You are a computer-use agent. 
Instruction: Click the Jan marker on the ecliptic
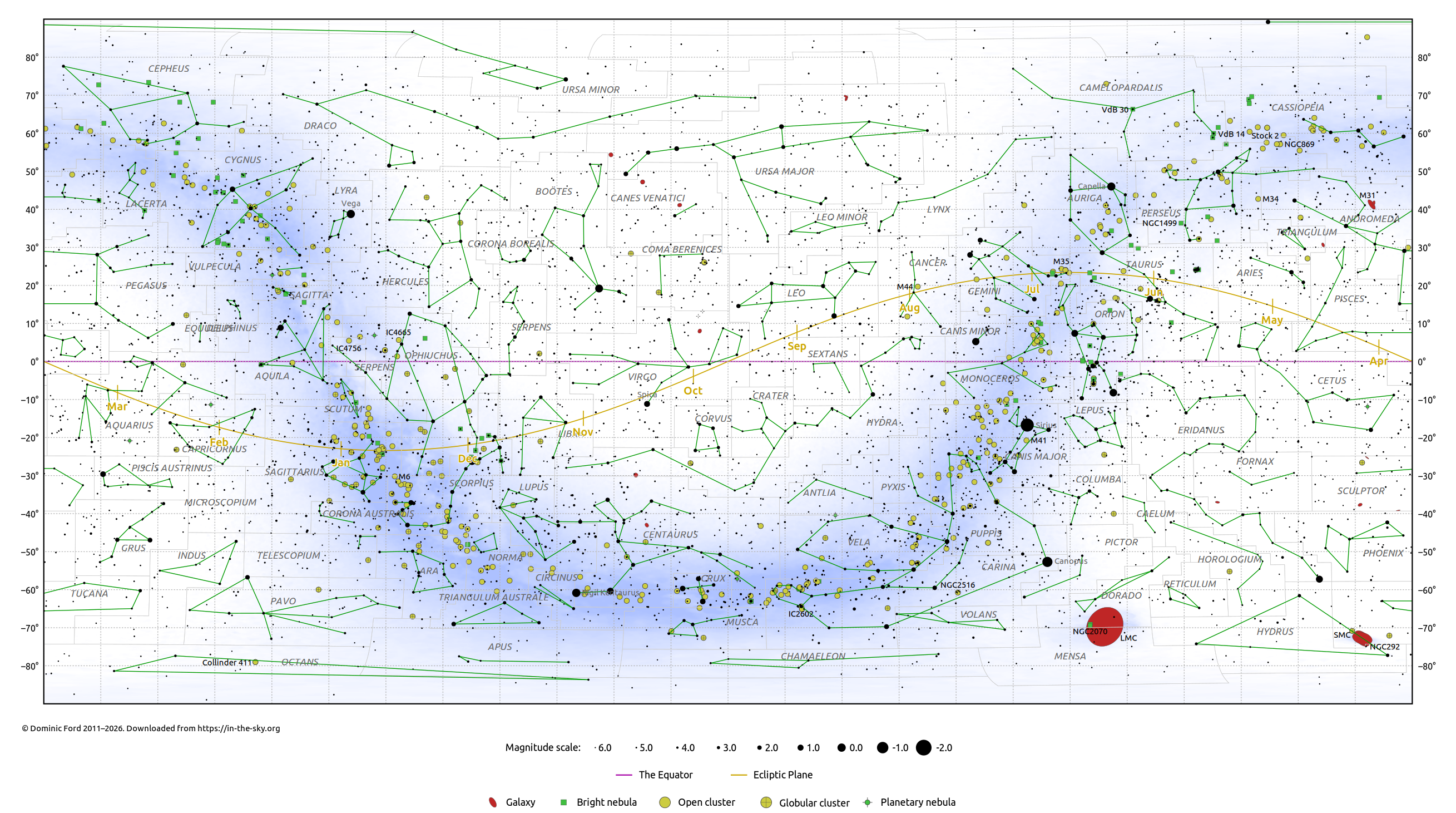click(341, 462)
